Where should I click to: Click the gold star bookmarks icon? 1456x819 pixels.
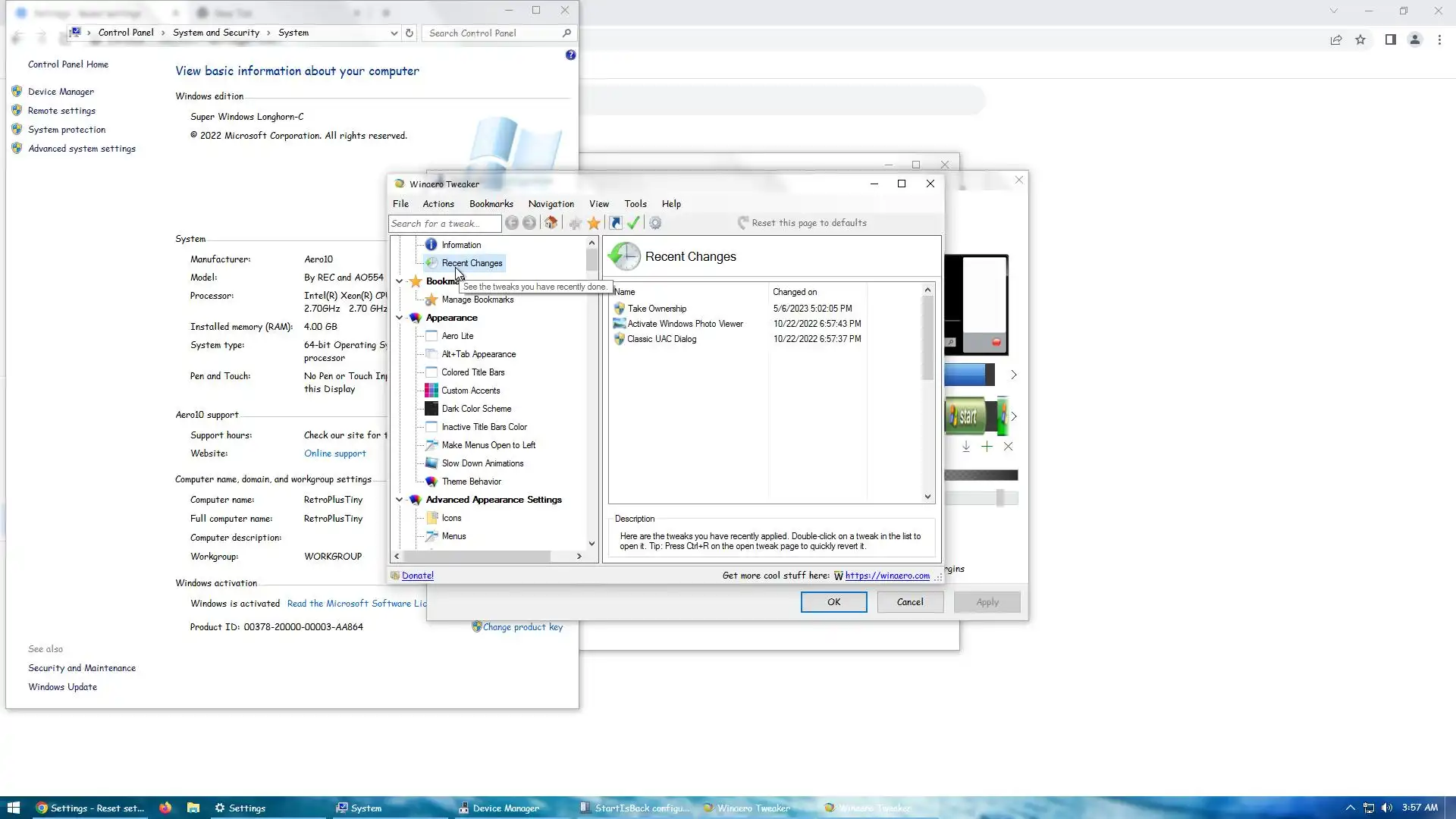(594, 223)
